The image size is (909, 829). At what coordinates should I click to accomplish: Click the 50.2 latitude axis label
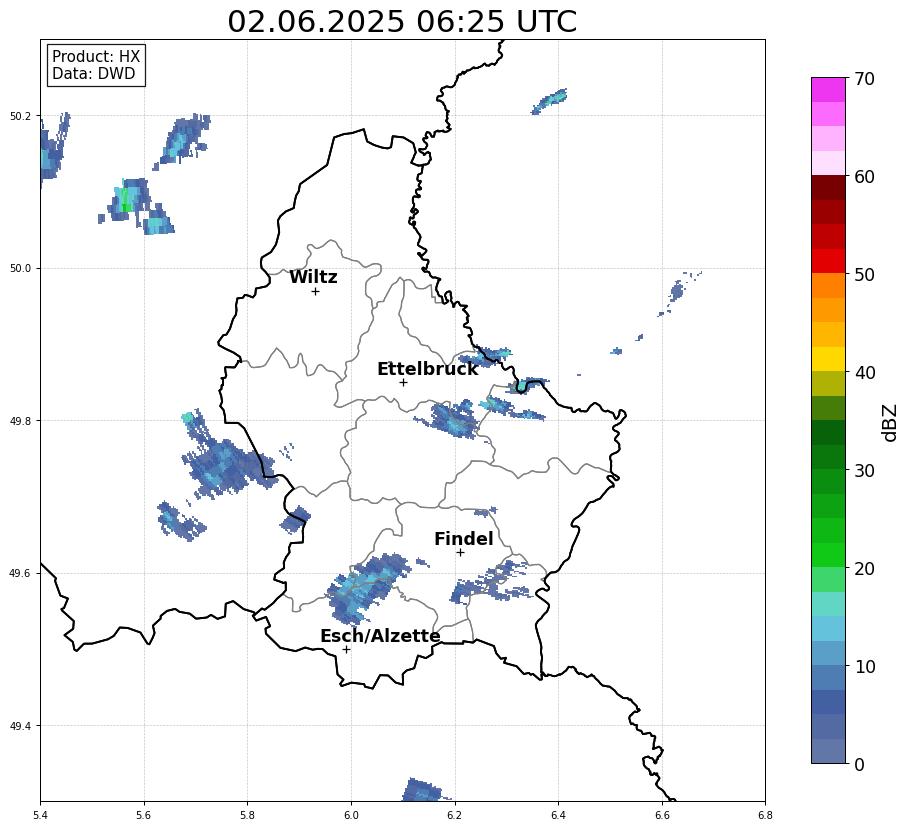19,116
